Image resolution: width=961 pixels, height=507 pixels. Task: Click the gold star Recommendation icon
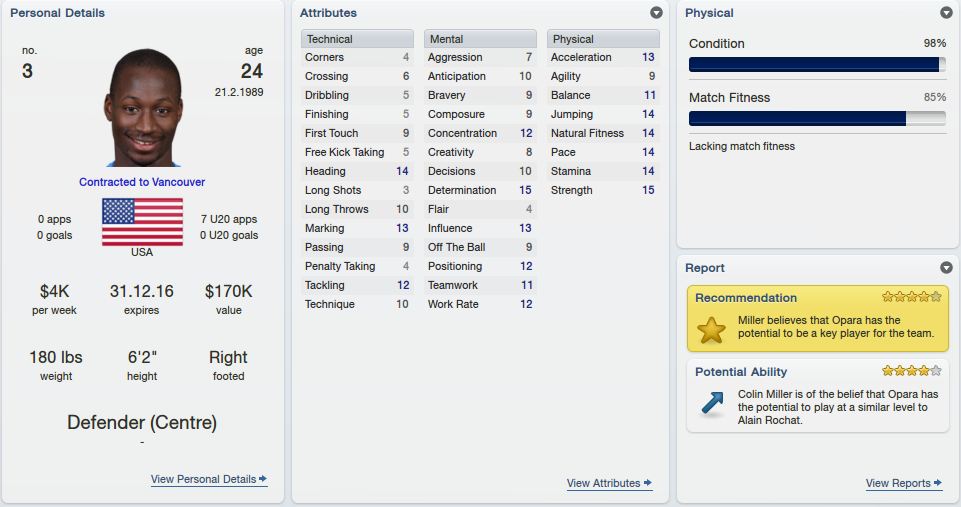712,330
